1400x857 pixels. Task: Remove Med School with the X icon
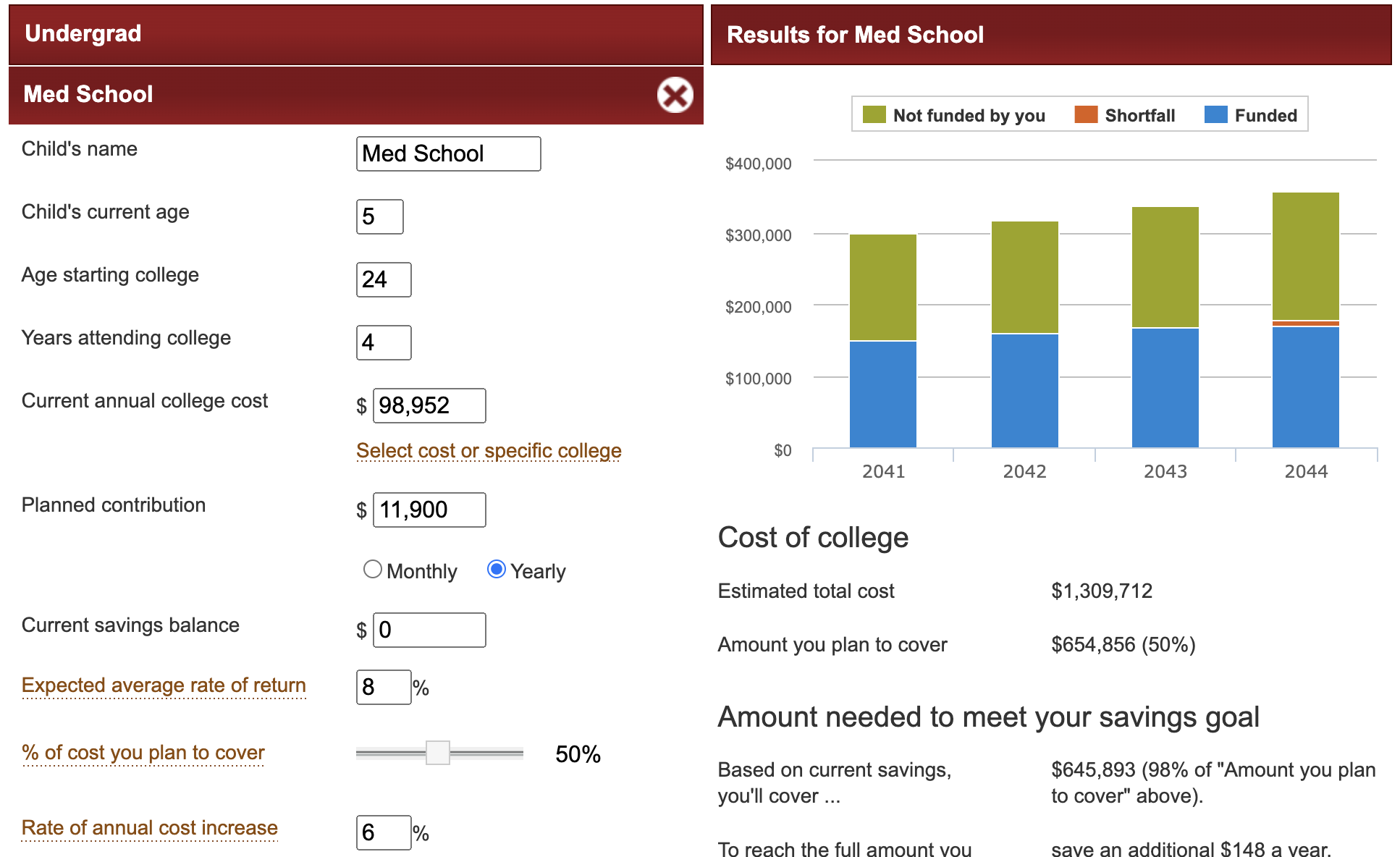[675, 95]
